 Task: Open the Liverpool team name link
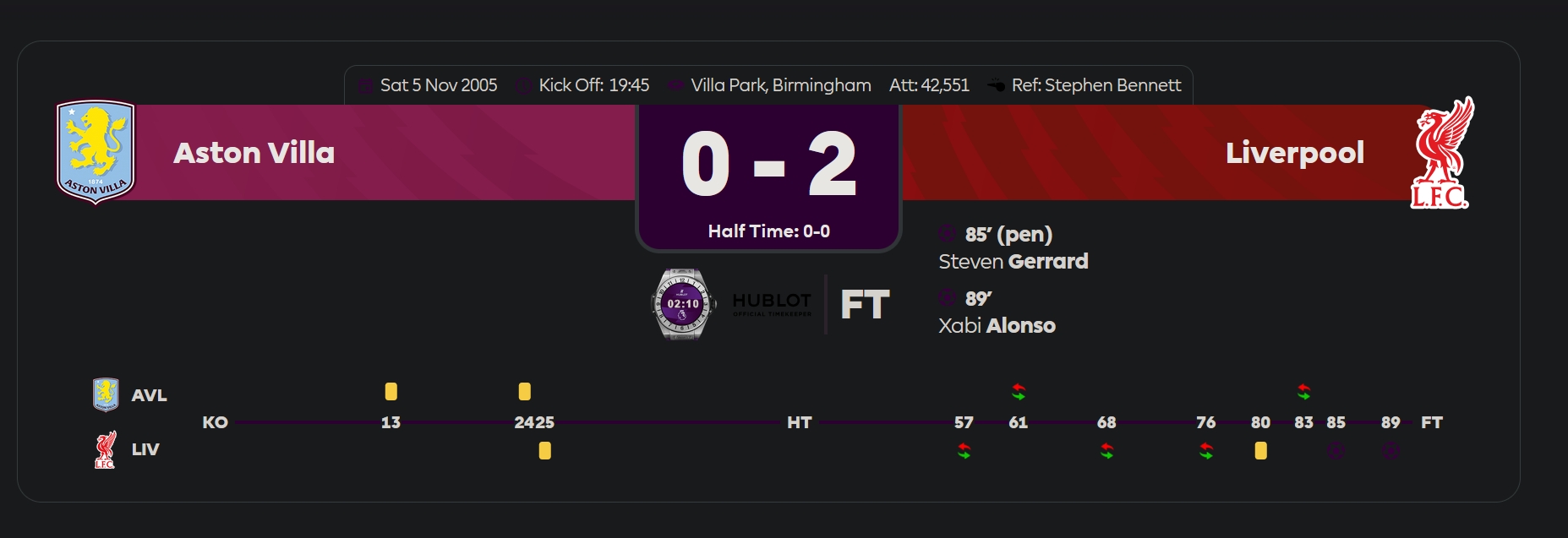pos(1295,153)
